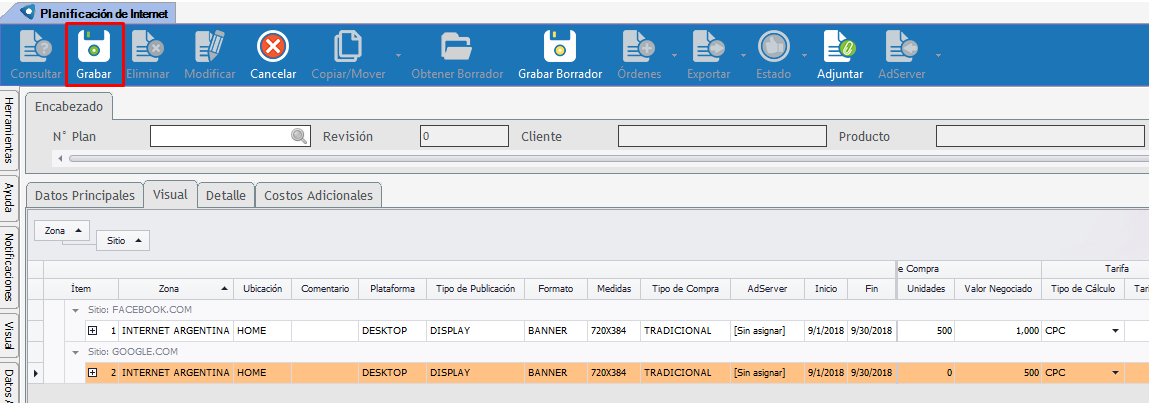The image size is (1149, 403).
Task: Click the Adjuntar attachment icon
Action: pos(839,47)
